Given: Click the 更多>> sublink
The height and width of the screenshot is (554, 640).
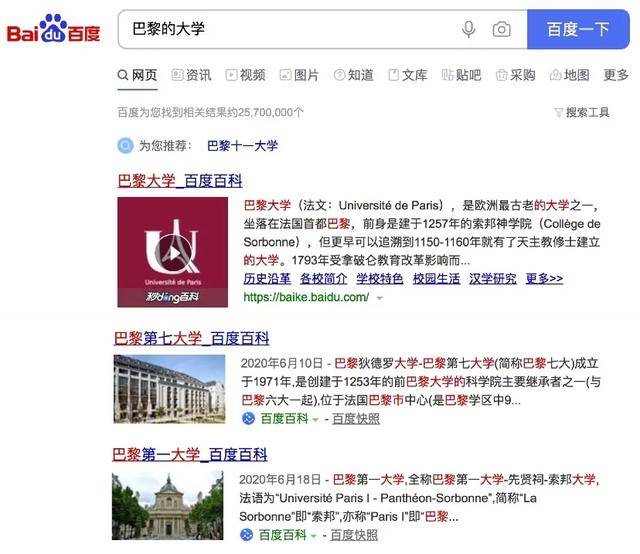Looking at the screenshot, I should point(544,279).
